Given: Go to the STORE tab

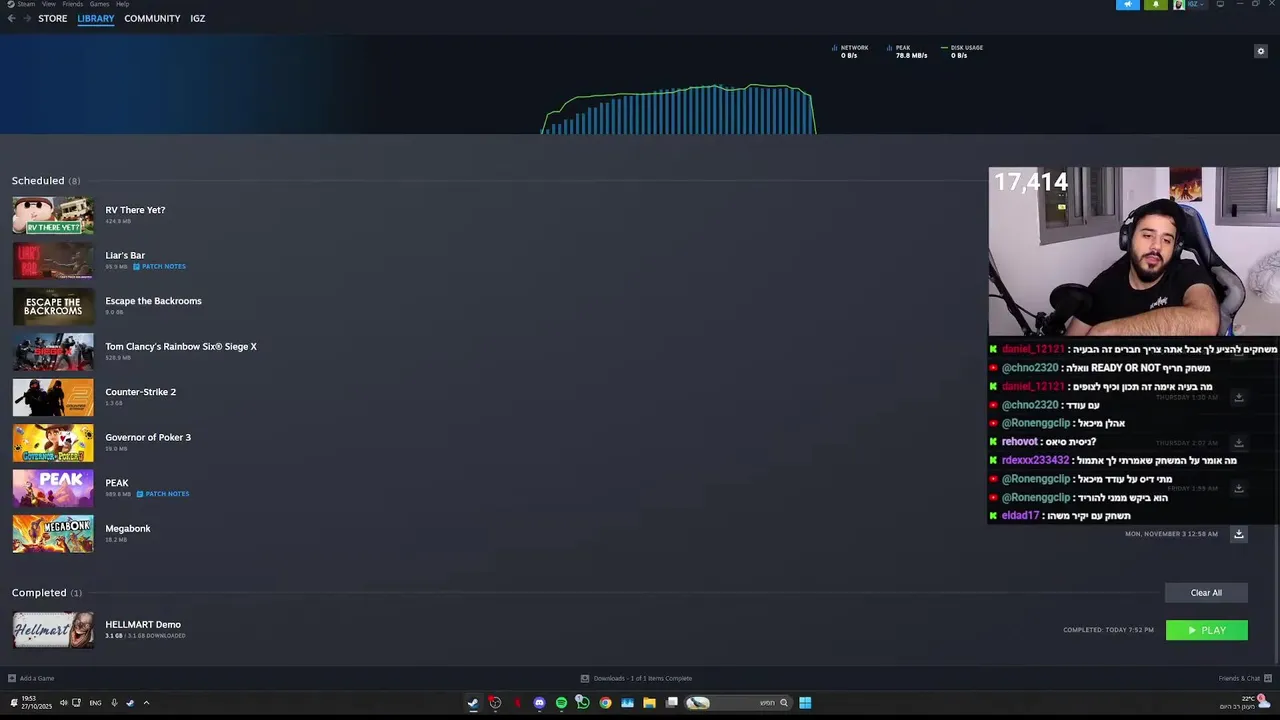Looking at the screenshot, I should click(x=53, y=18).
